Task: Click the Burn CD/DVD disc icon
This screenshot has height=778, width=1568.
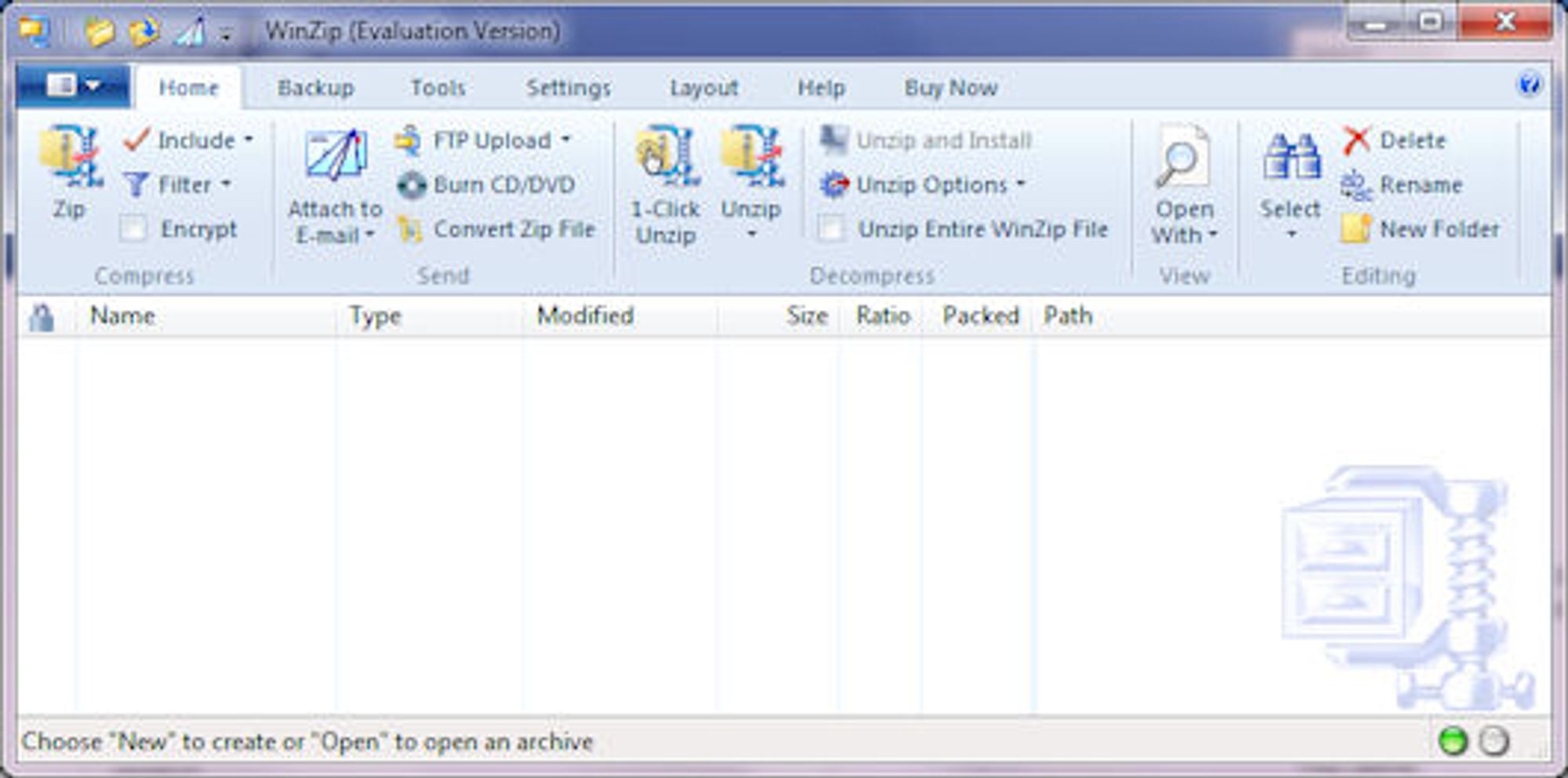Action: click(x=411, y=185)
